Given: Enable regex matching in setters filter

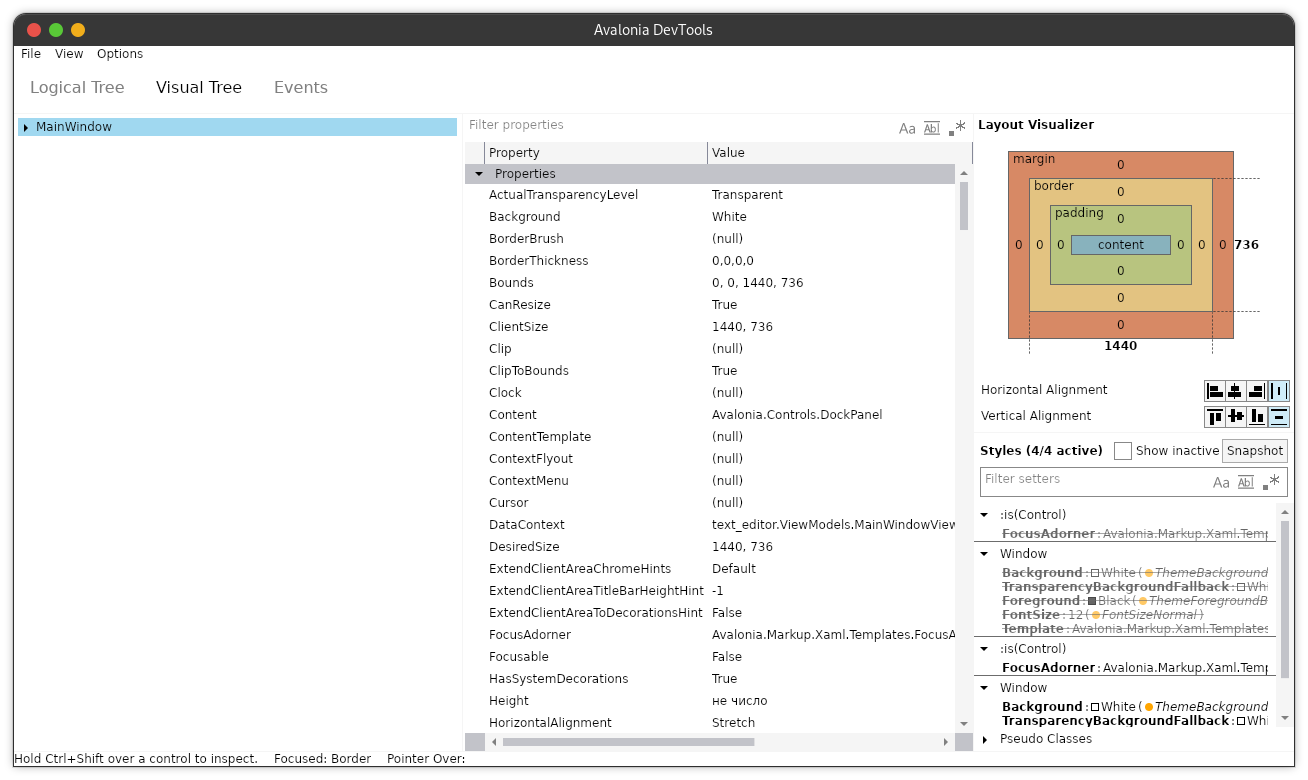Looking at the screenshot, I should [1272, 482].
